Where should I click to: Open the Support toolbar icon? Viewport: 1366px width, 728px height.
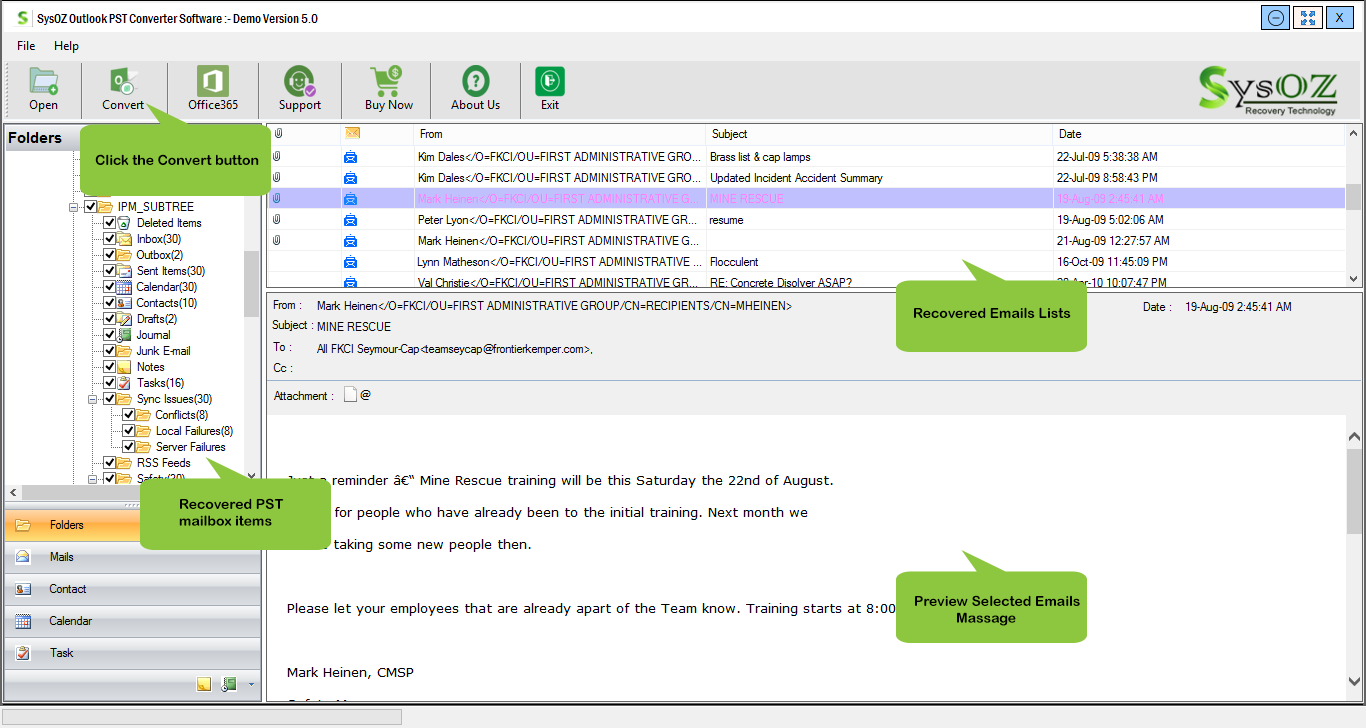pos(300,89)
